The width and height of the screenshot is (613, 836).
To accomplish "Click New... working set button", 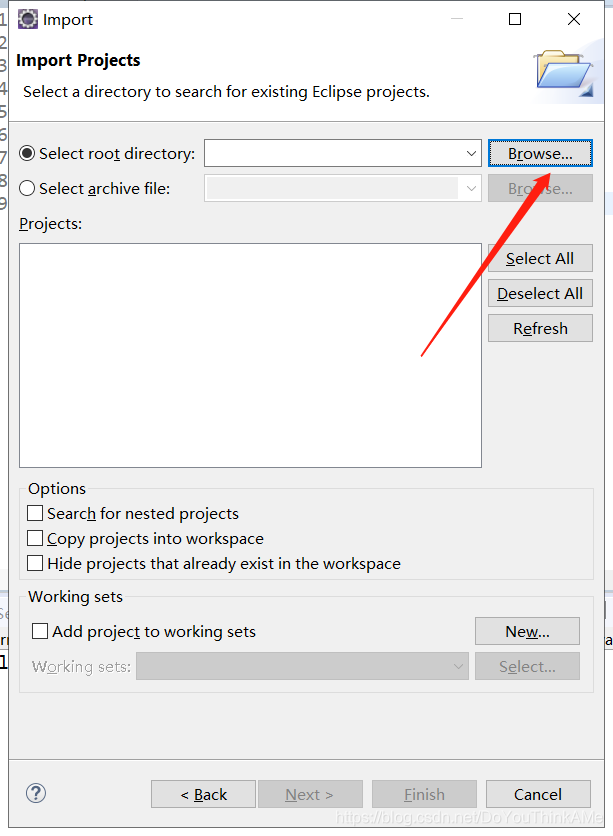I will tap(527, 631).
